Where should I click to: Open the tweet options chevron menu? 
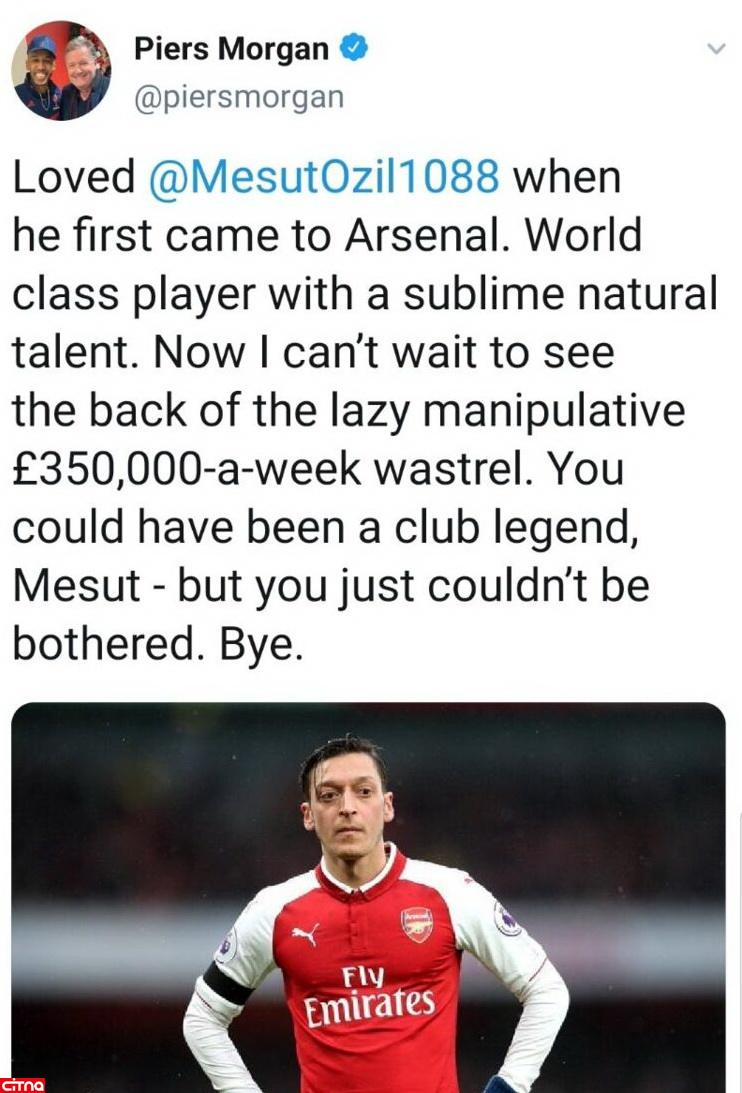click(x=715, y=49)
